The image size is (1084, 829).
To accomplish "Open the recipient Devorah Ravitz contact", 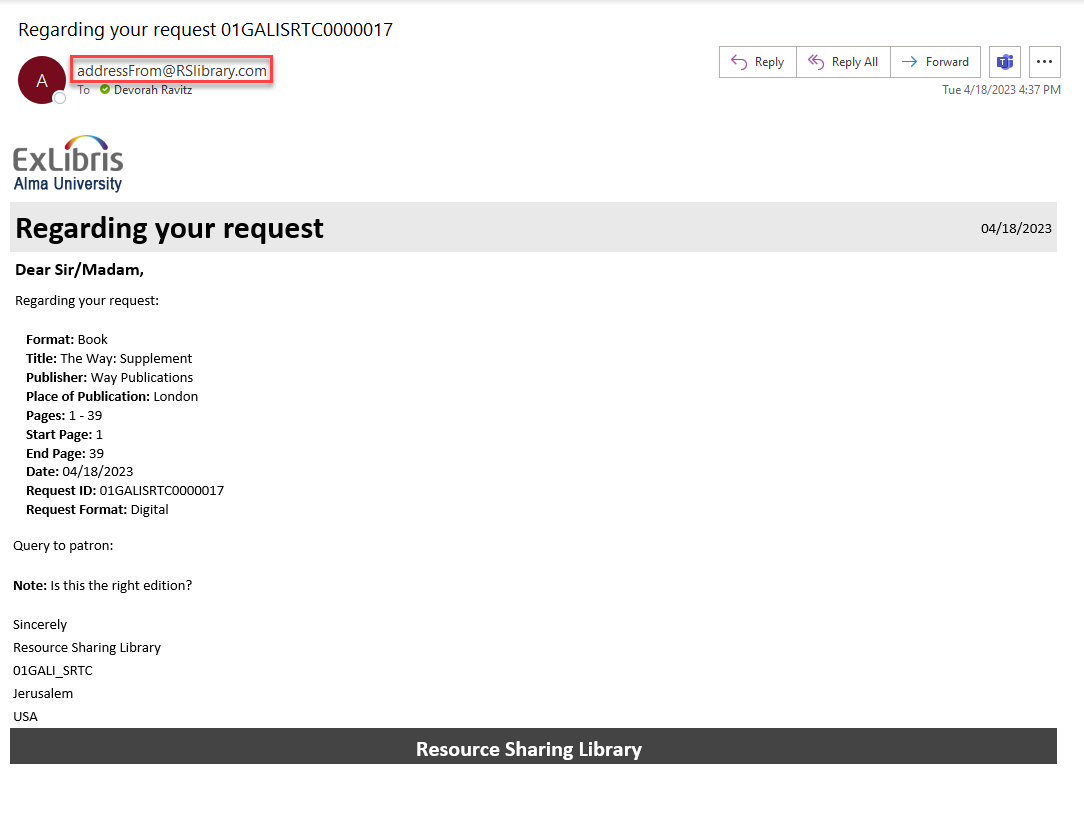I will [x=153, y=90].
